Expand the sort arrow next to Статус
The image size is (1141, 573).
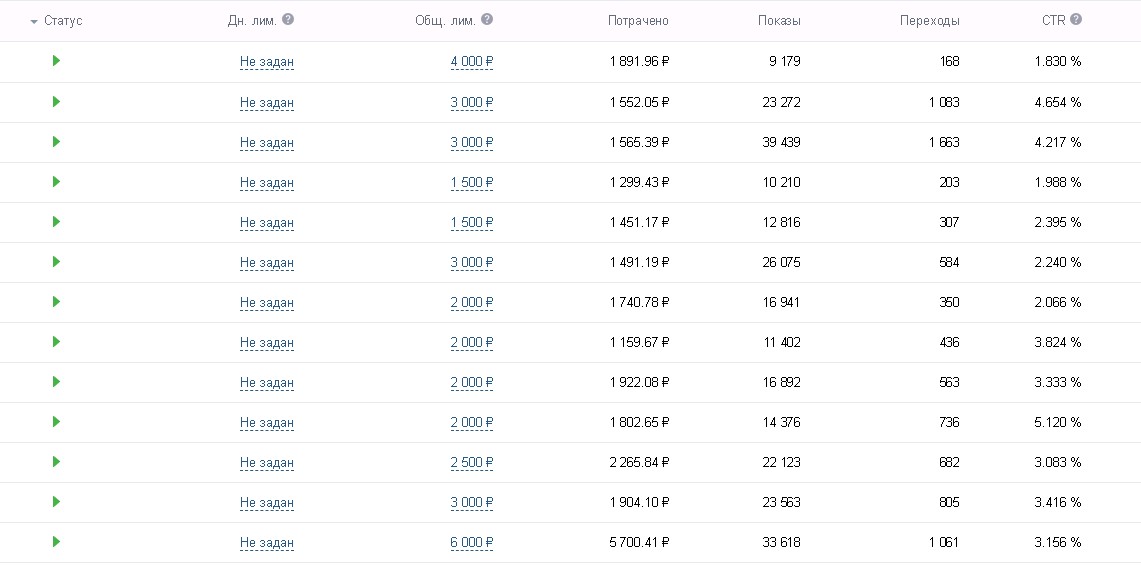33,22
